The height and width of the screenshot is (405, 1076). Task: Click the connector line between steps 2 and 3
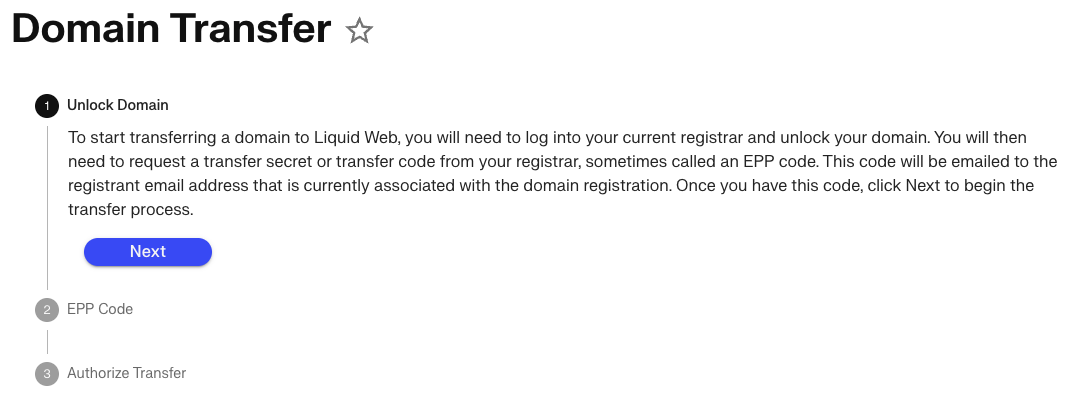47,342
